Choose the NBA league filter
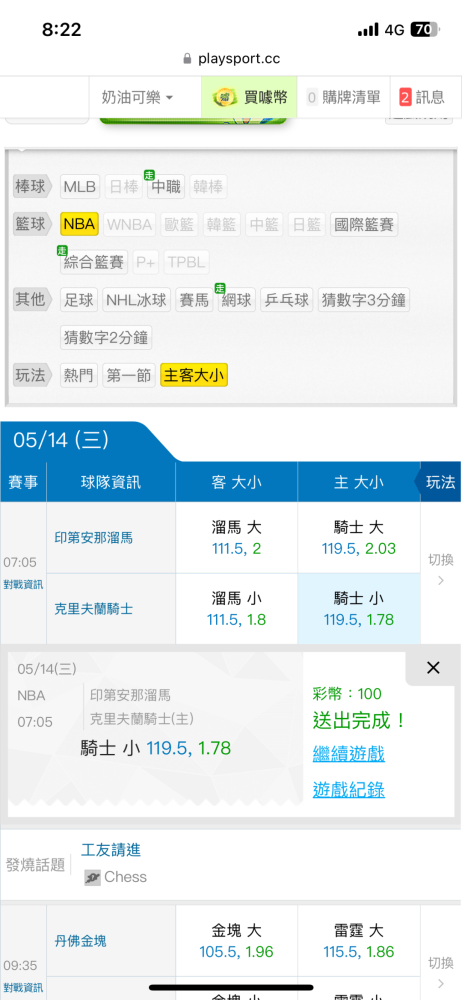462x1000 pixels. 79,224
